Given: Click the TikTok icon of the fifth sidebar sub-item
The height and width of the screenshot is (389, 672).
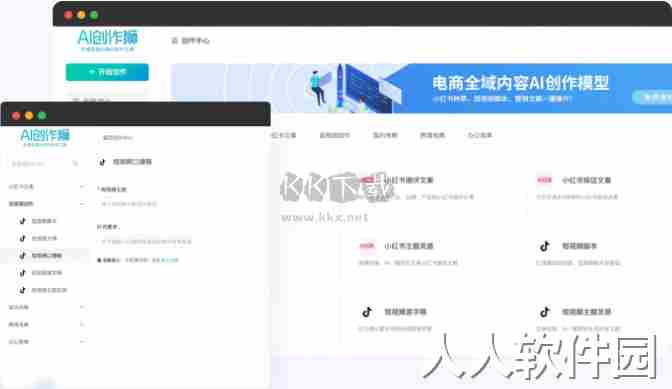Looking at the screenshot, I should pyautogui.click(x=22, y=290).
